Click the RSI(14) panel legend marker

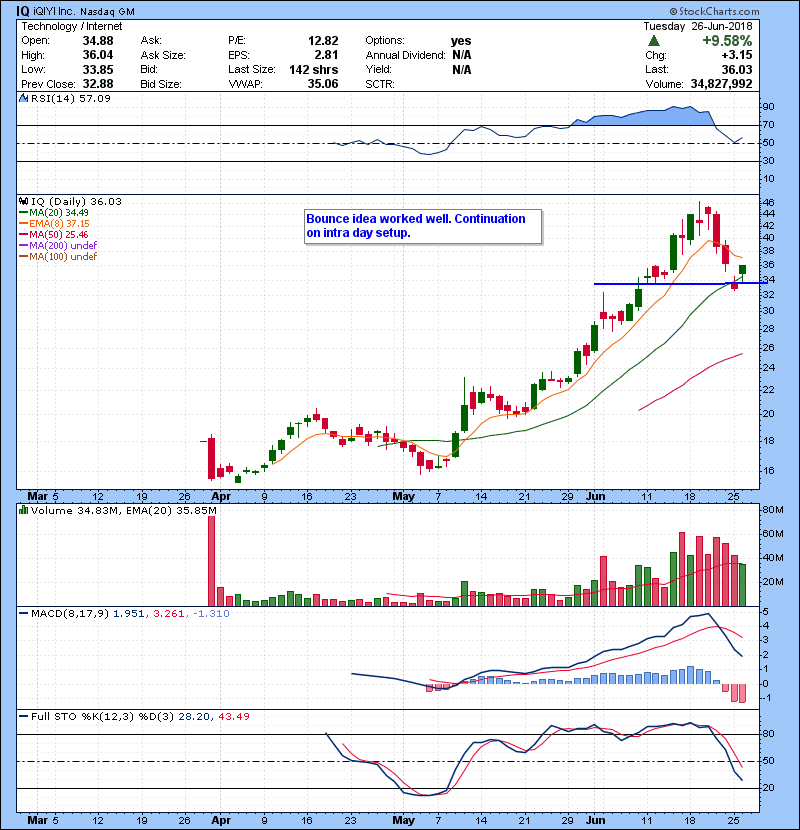(24, 99)
